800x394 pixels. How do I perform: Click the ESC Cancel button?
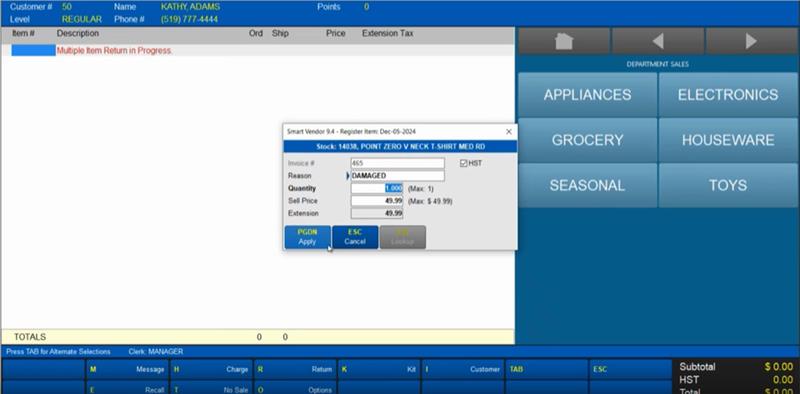pos(355,237)
